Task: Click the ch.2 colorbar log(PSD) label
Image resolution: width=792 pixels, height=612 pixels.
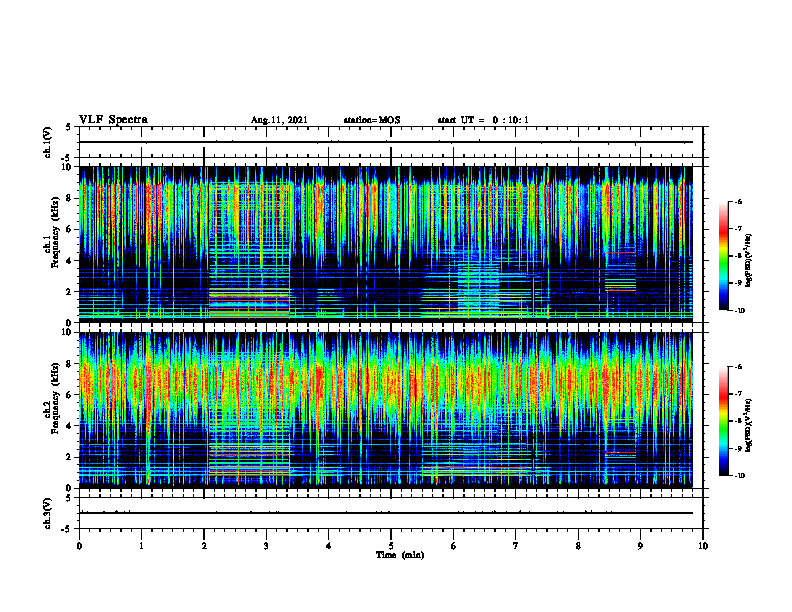Action: (x=749, y=426)
